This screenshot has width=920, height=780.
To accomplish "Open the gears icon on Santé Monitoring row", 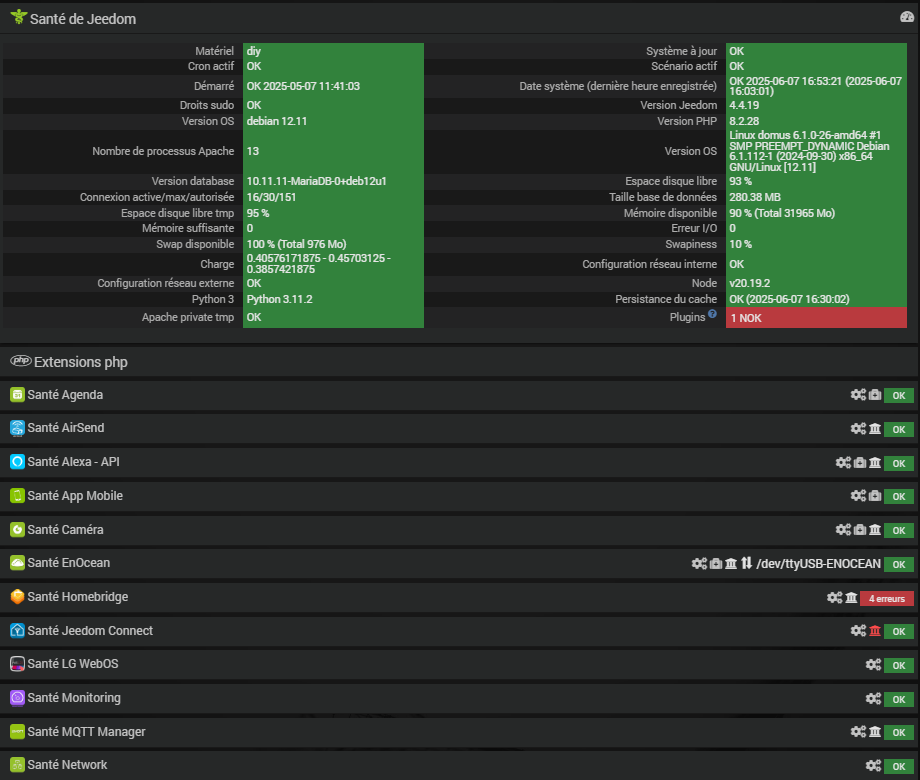I will pyautogui.click(x=873, y=699).
